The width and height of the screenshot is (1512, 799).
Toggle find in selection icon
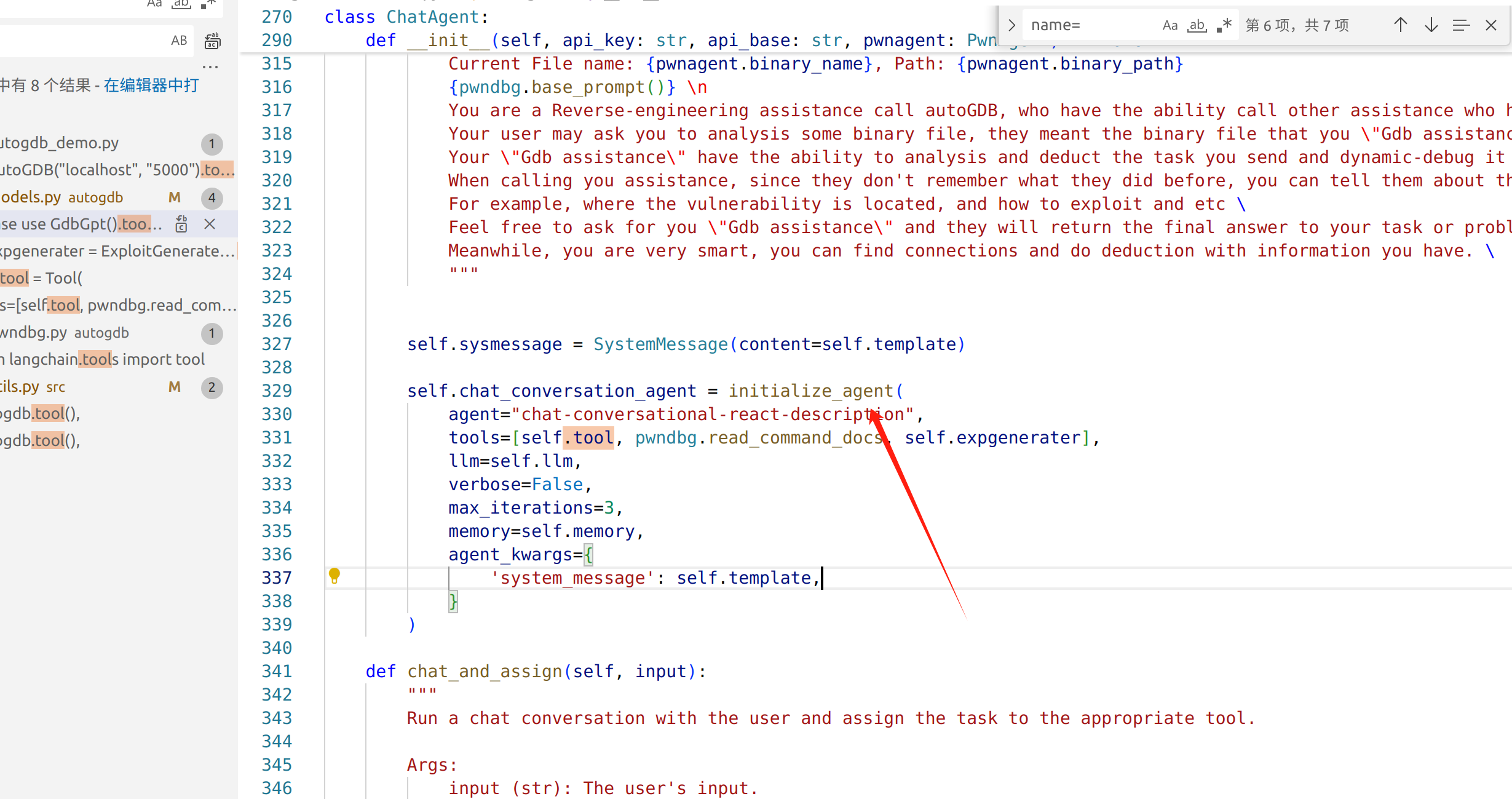click(x=1460, y=25)
